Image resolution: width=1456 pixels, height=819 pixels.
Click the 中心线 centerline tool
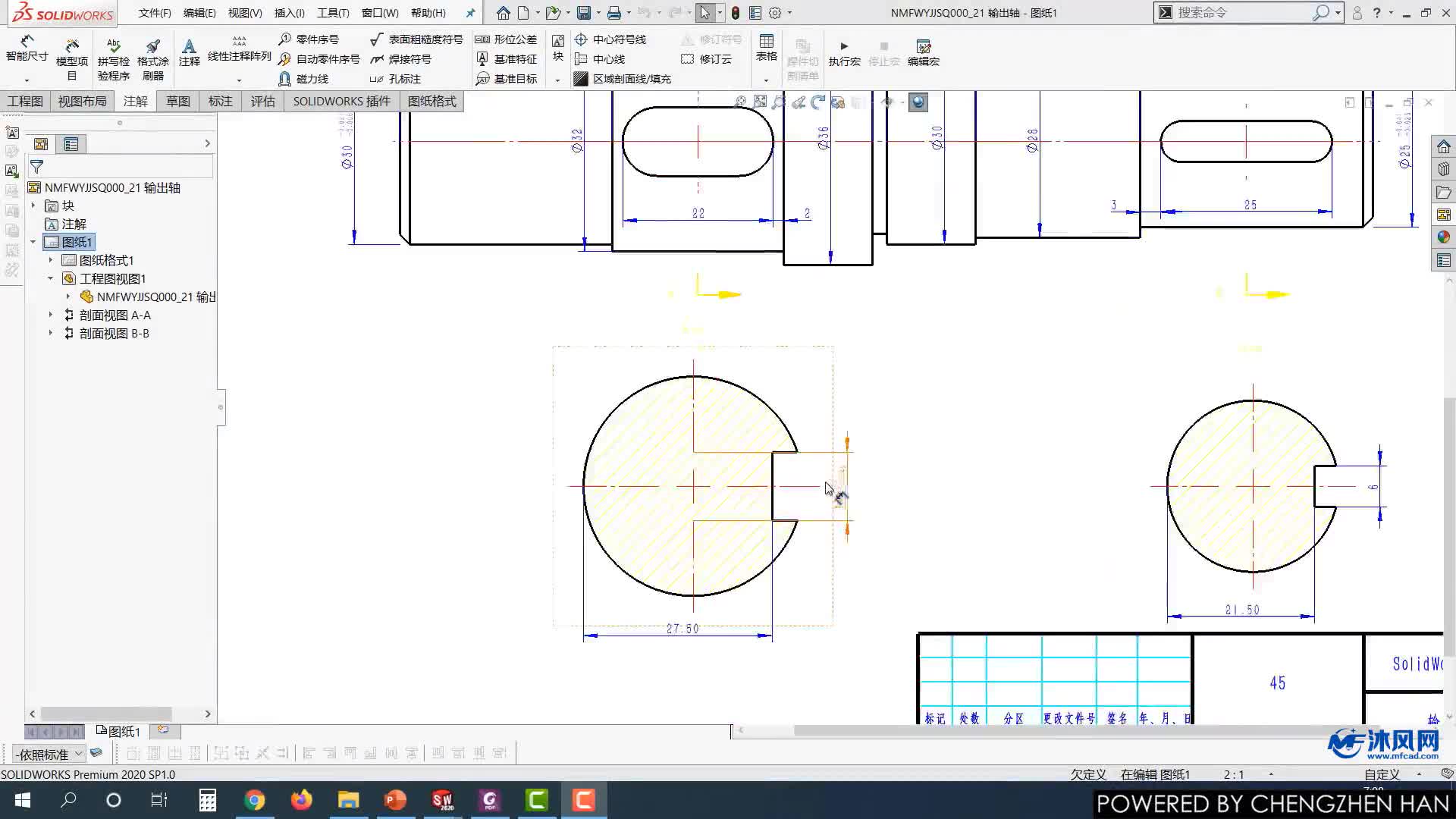click(x=600, y=59)
